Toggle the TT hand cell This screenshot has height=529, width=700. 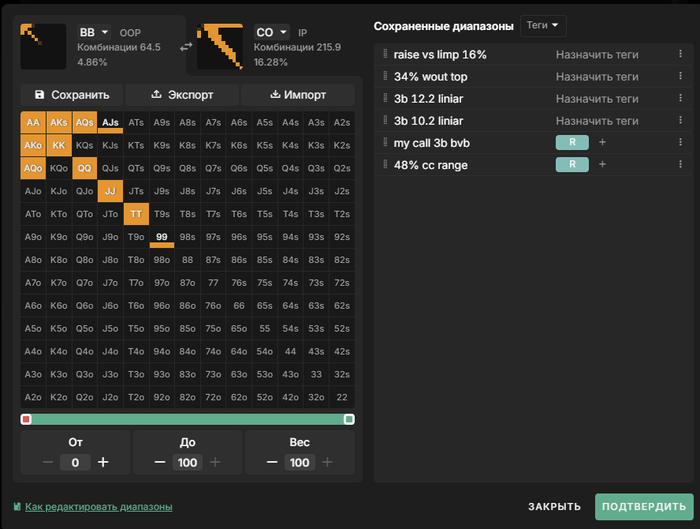point(136,214)
